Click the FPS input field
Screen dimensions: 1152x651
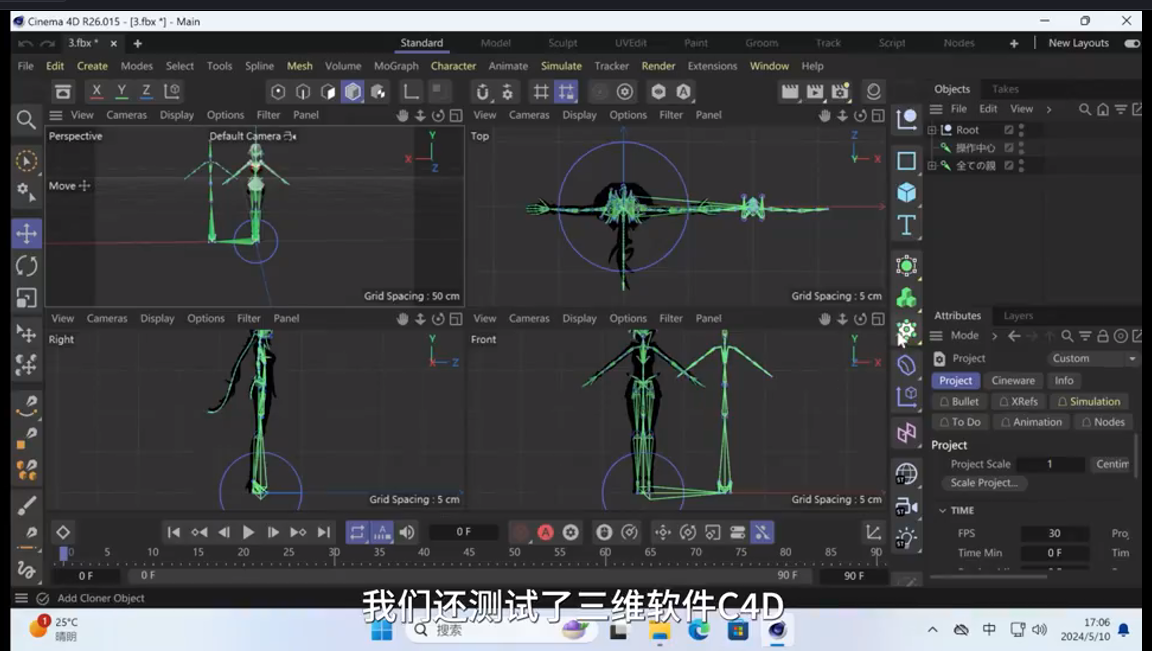[x=1054, y=534]
